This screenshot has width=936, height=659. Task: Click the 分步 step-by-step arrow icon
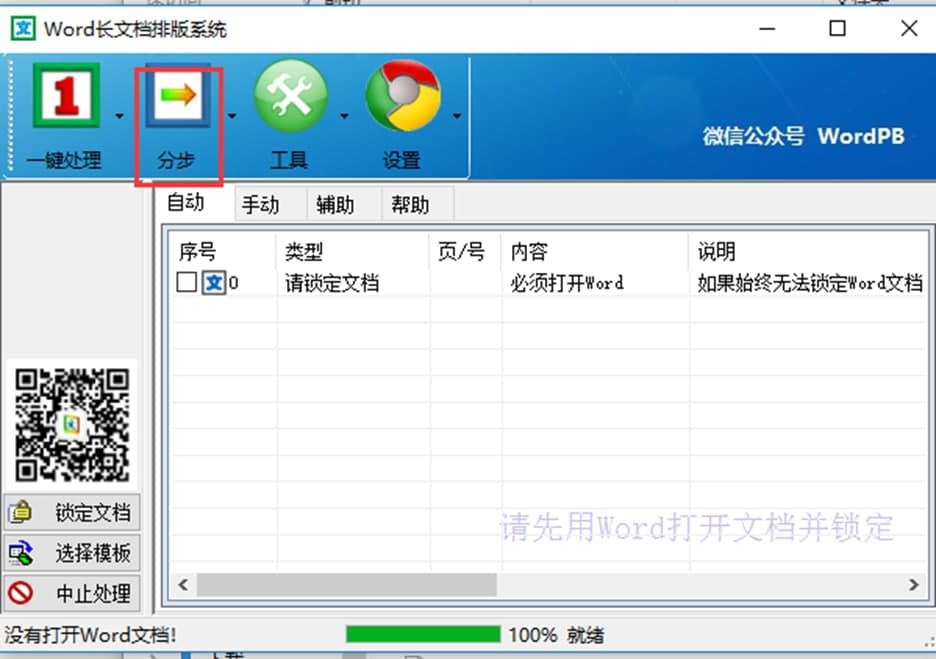tap(177, 96)
